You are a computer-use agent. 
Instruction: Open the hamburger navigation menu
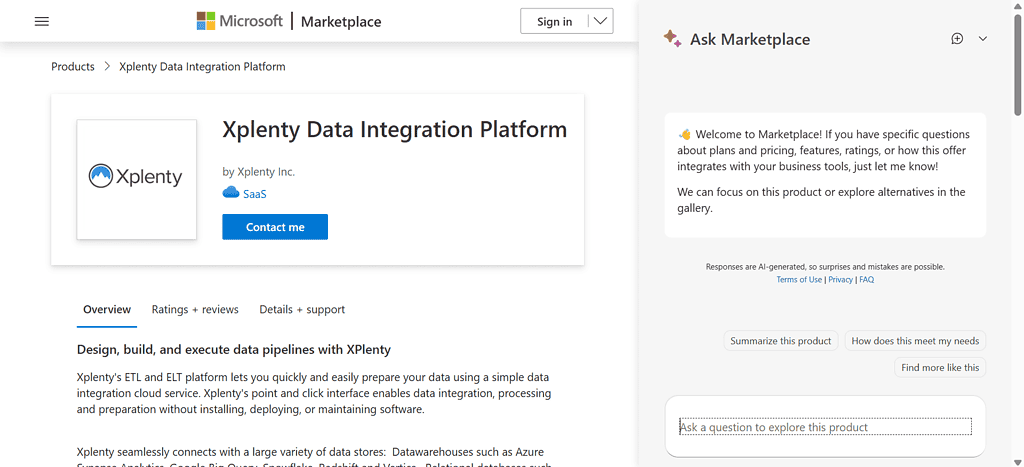pyautogui.click(x=42, y=22)
